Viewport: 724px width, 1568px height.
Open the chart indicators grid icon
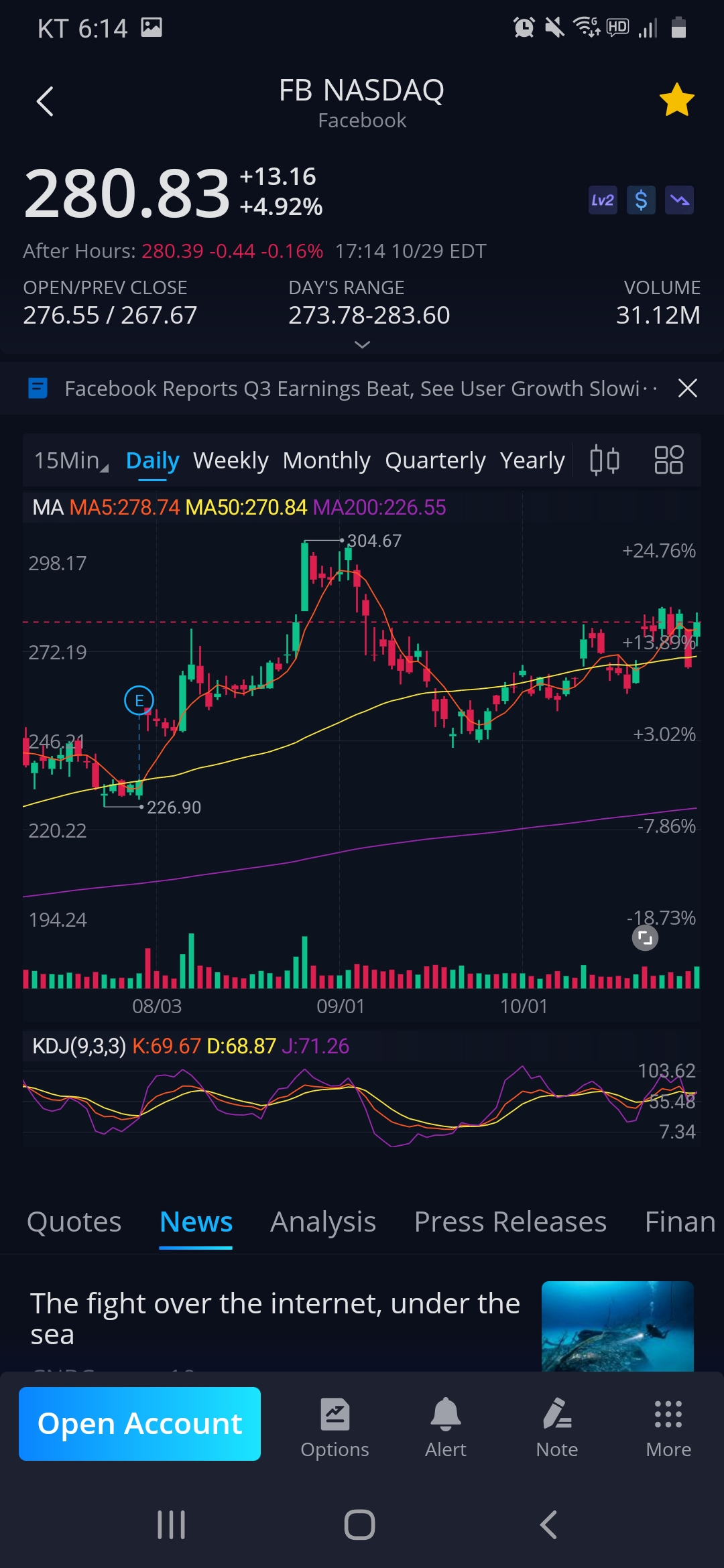click(x=668, y=460)
